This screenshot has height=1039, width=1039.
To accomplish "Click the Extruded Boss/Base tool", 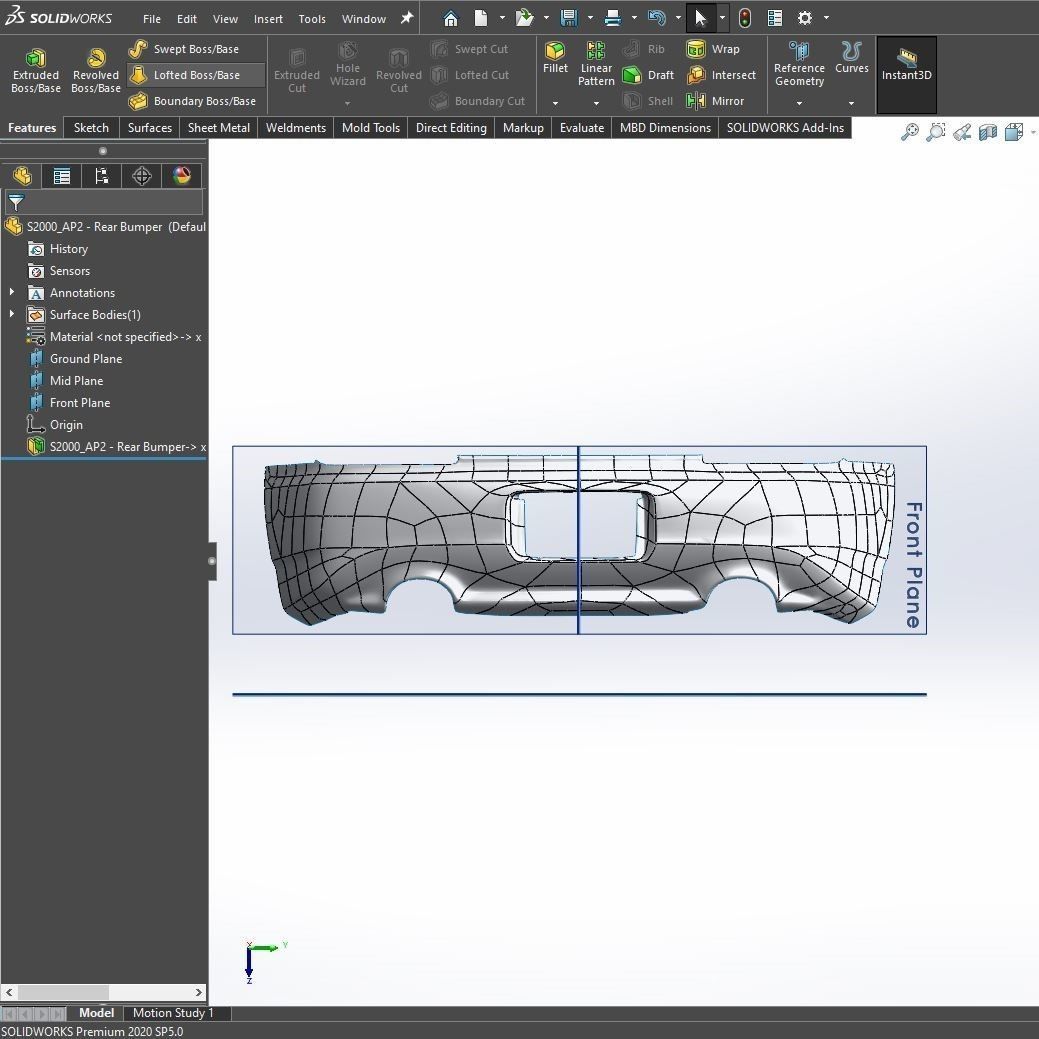I will click(36, 71).
